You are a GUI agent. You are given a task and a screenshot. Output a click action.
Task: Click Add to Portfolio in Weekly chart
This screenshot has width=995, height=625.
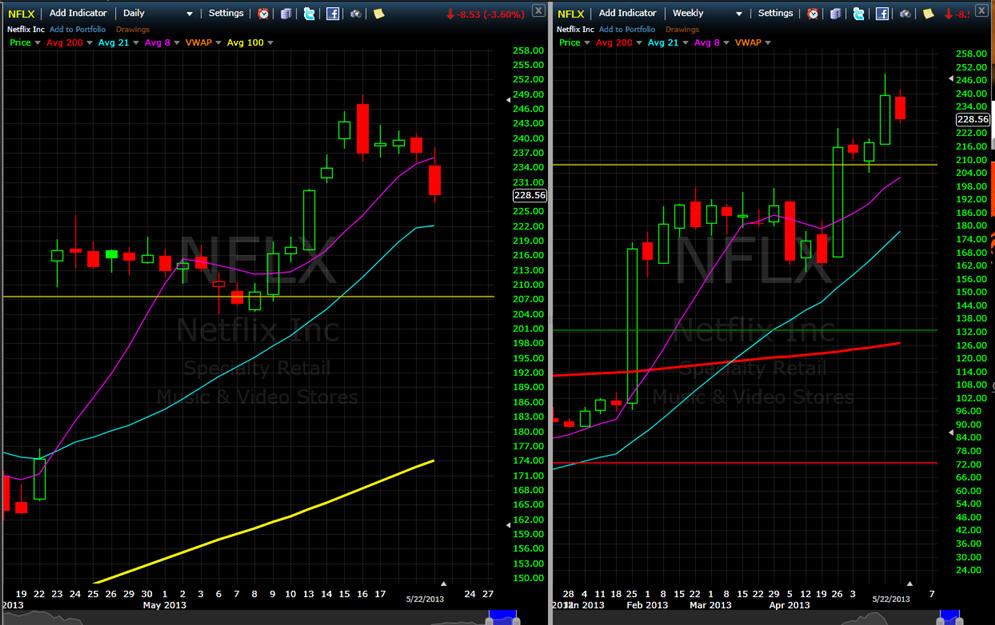[627, 29]
